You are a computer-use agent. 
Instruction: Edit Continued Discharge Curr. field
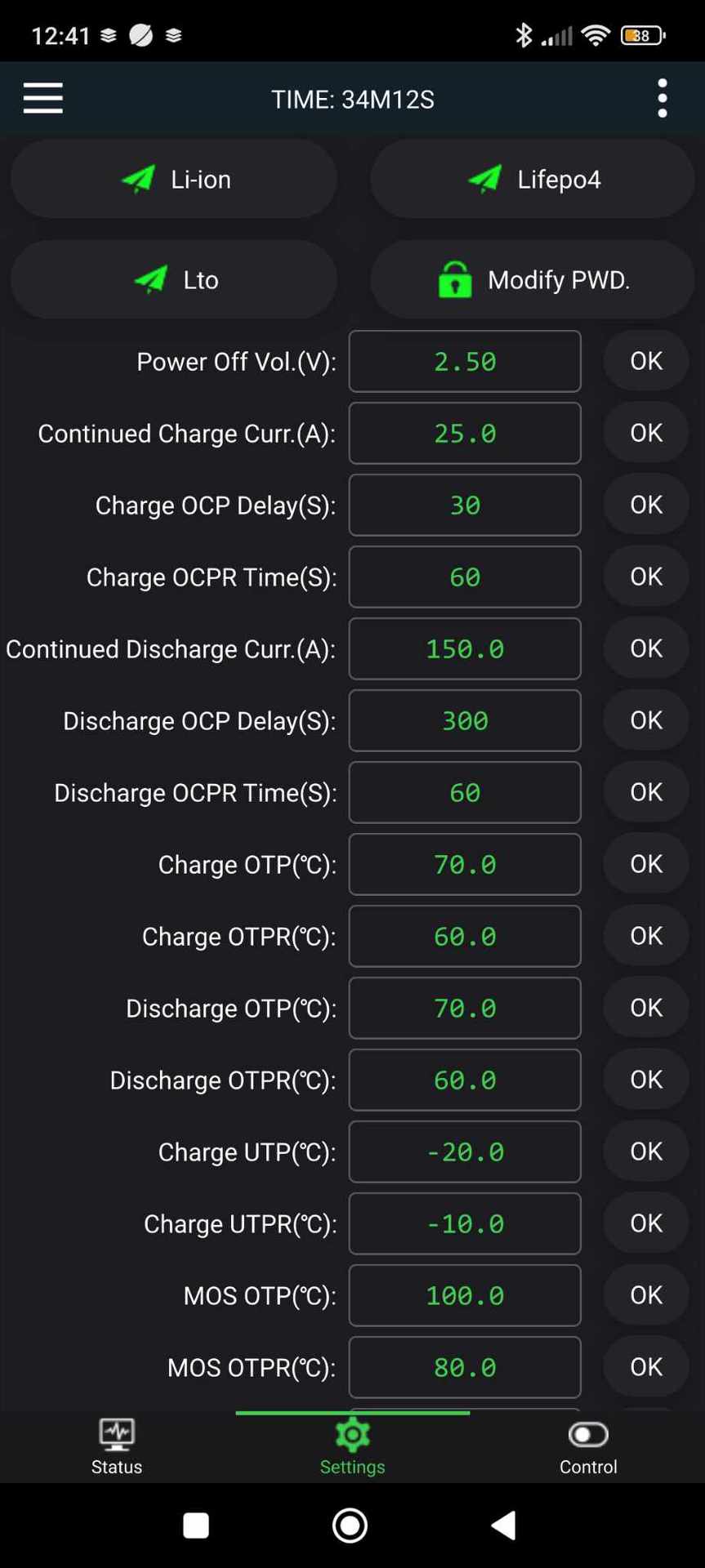click(465, 648)
